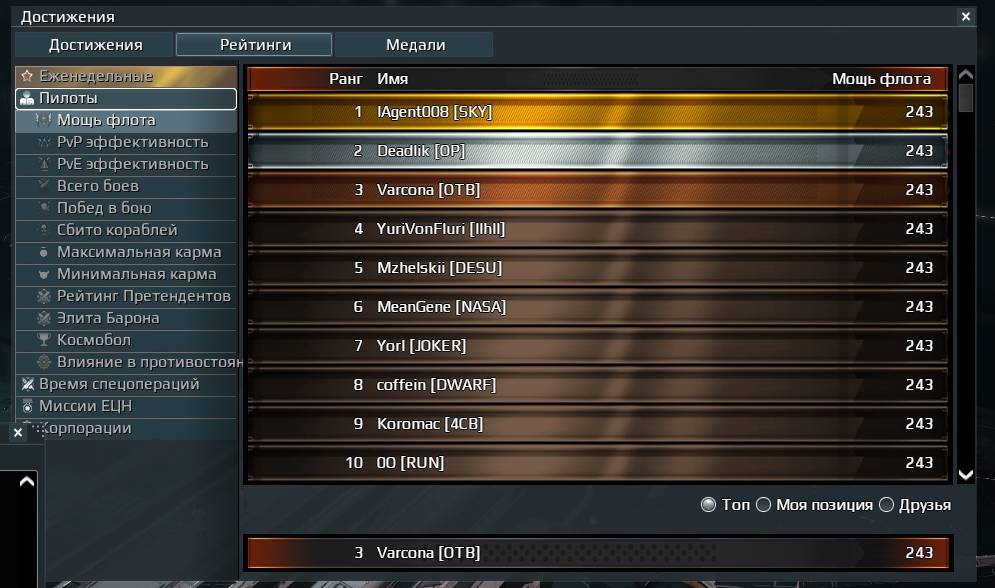The height and width of the screenshot is (588, 995).
Task: Collapse the Пилоты category
Action: coord(126,98)
